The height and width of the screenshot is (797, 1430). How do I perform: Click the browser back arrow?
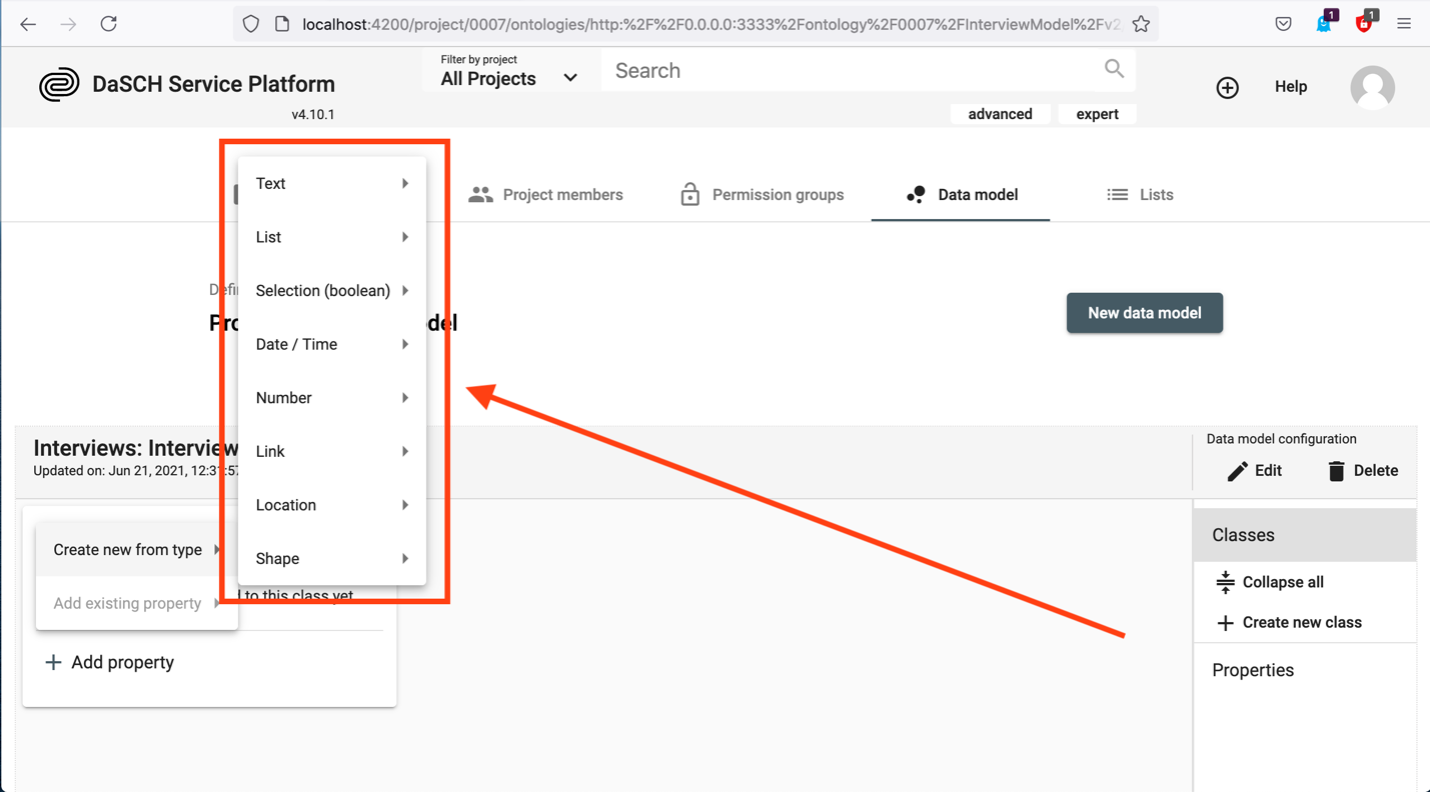28,24
